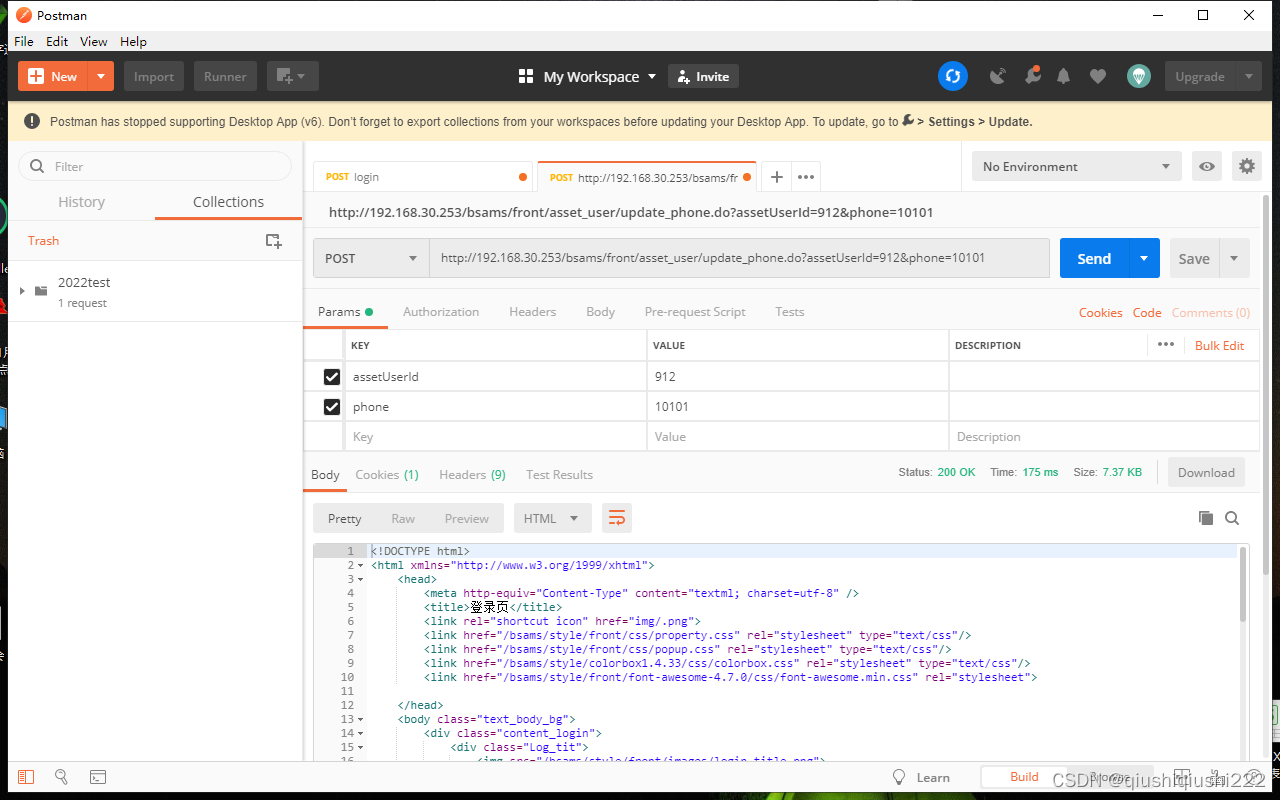Click the blue sync status icon

point(953,76)
